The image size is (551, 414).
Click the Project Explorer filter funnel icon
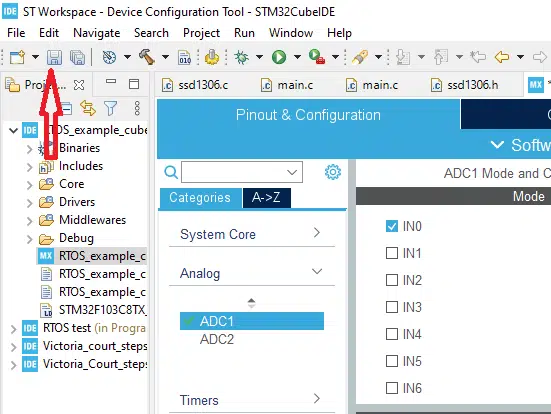(110, 108)
